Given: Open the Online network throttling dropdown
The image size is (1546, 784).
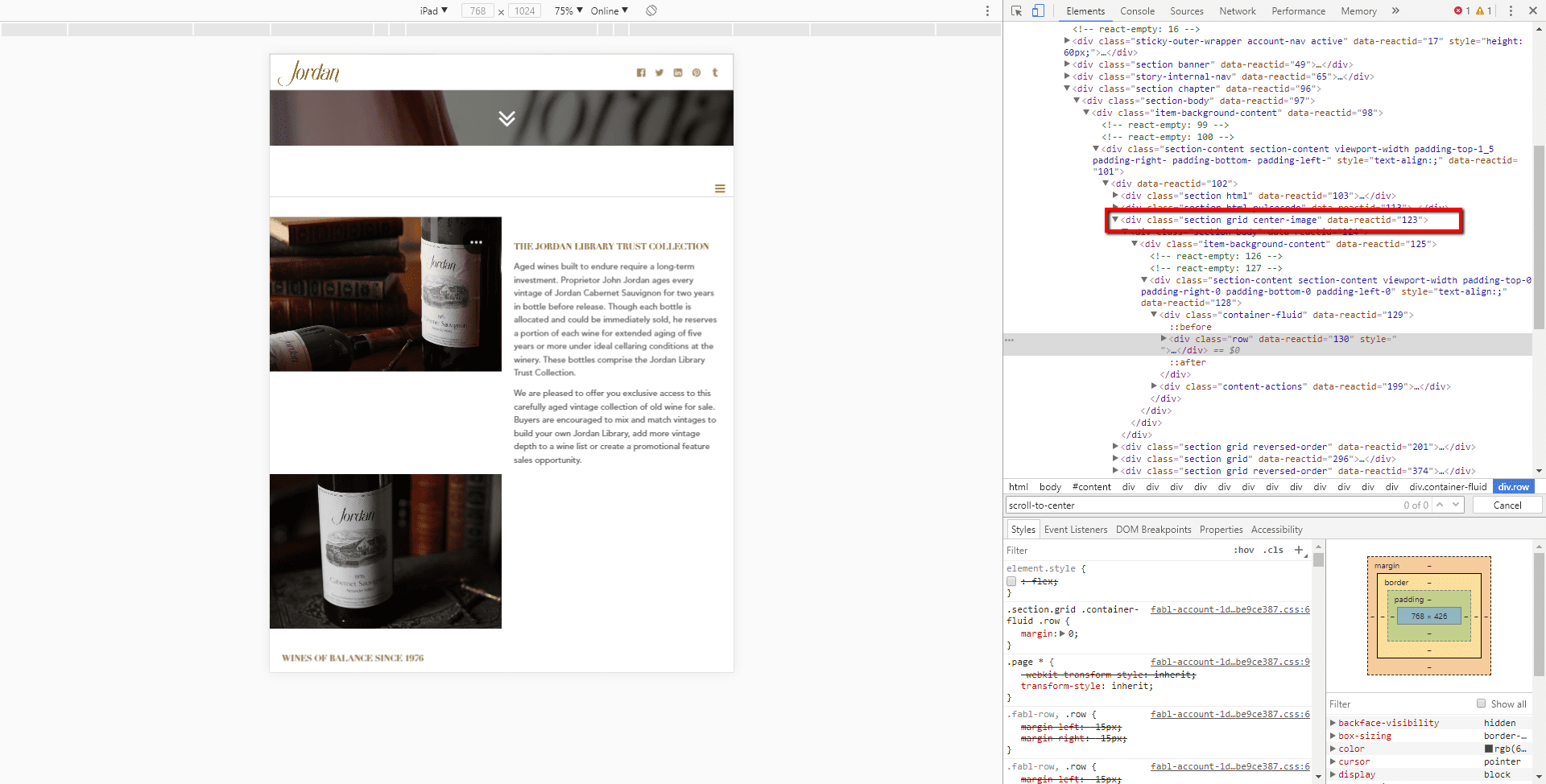Looking at the screenshot, I should pyautogui.click(x=609, y=10).
